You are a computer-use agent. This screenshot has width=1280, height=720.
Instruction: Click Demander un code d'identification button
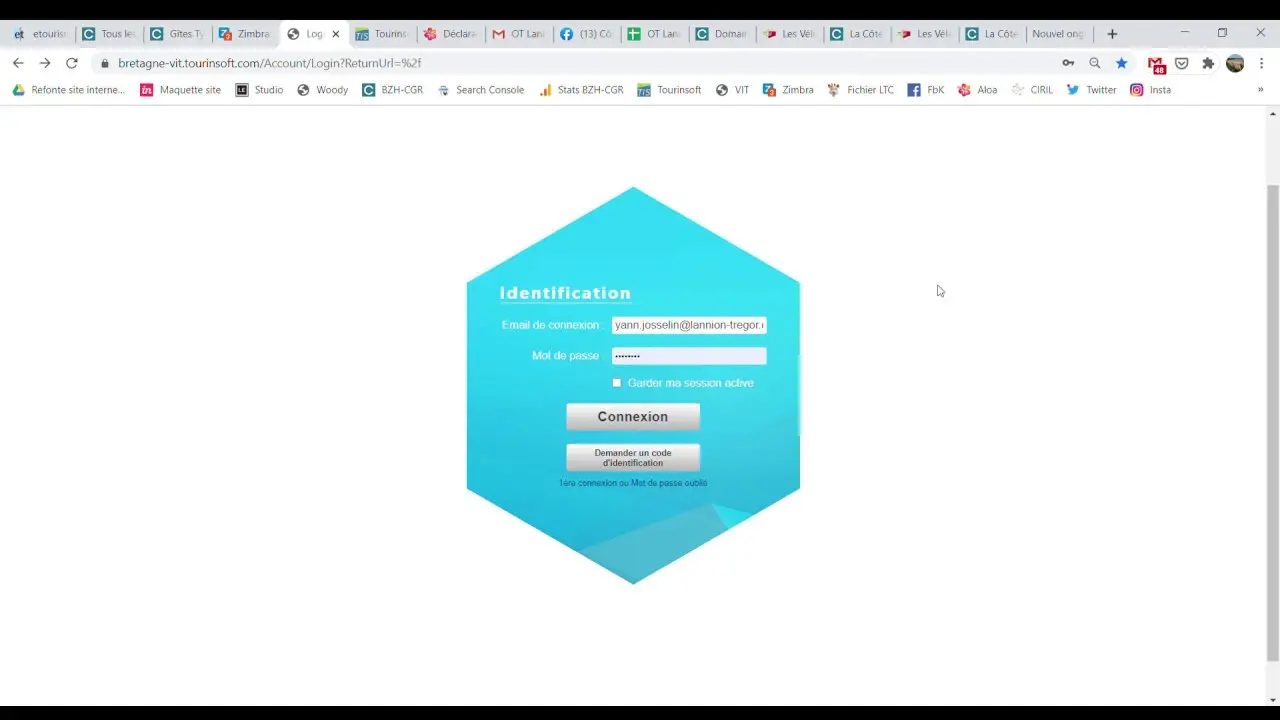click(x=633, y=458)
